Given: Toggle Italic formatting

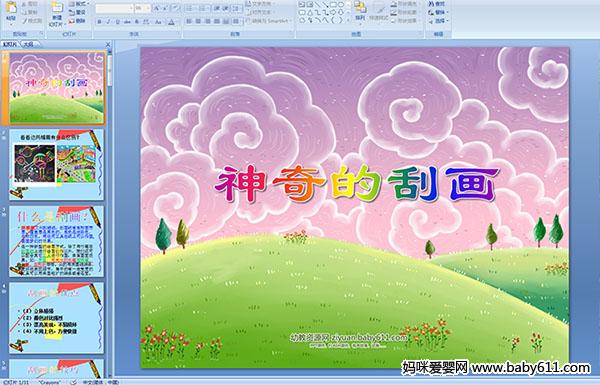Looking at the screenshot, I should point(108,22).
